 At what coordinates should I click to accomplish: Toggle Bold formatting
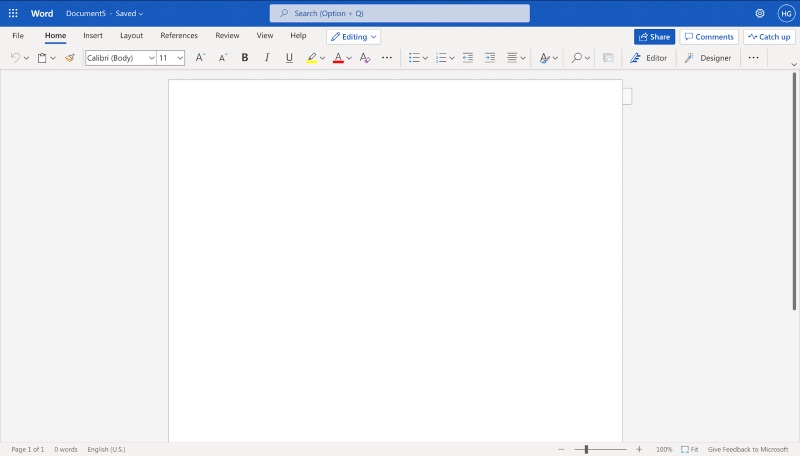(245, 58)
